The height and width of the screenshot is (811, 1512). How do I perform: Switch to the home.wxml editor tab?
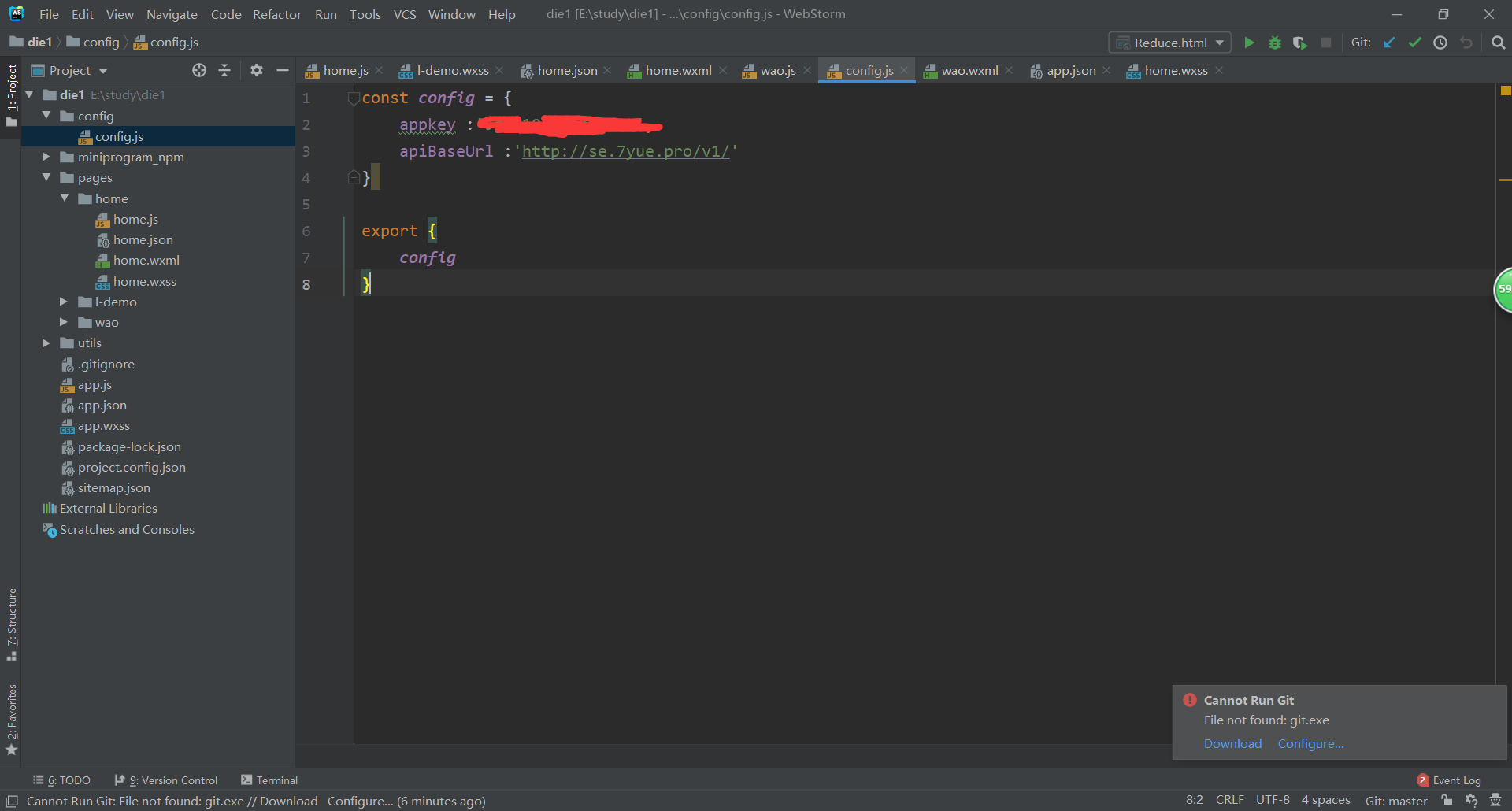(678, 70)
